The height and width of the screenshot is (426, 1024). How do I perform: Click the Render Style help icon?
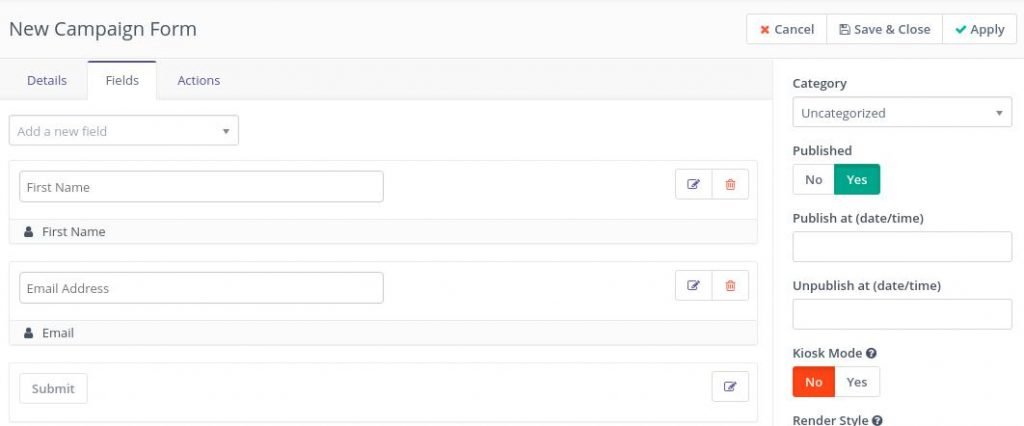pyautogui.click(x=877, y=421)
